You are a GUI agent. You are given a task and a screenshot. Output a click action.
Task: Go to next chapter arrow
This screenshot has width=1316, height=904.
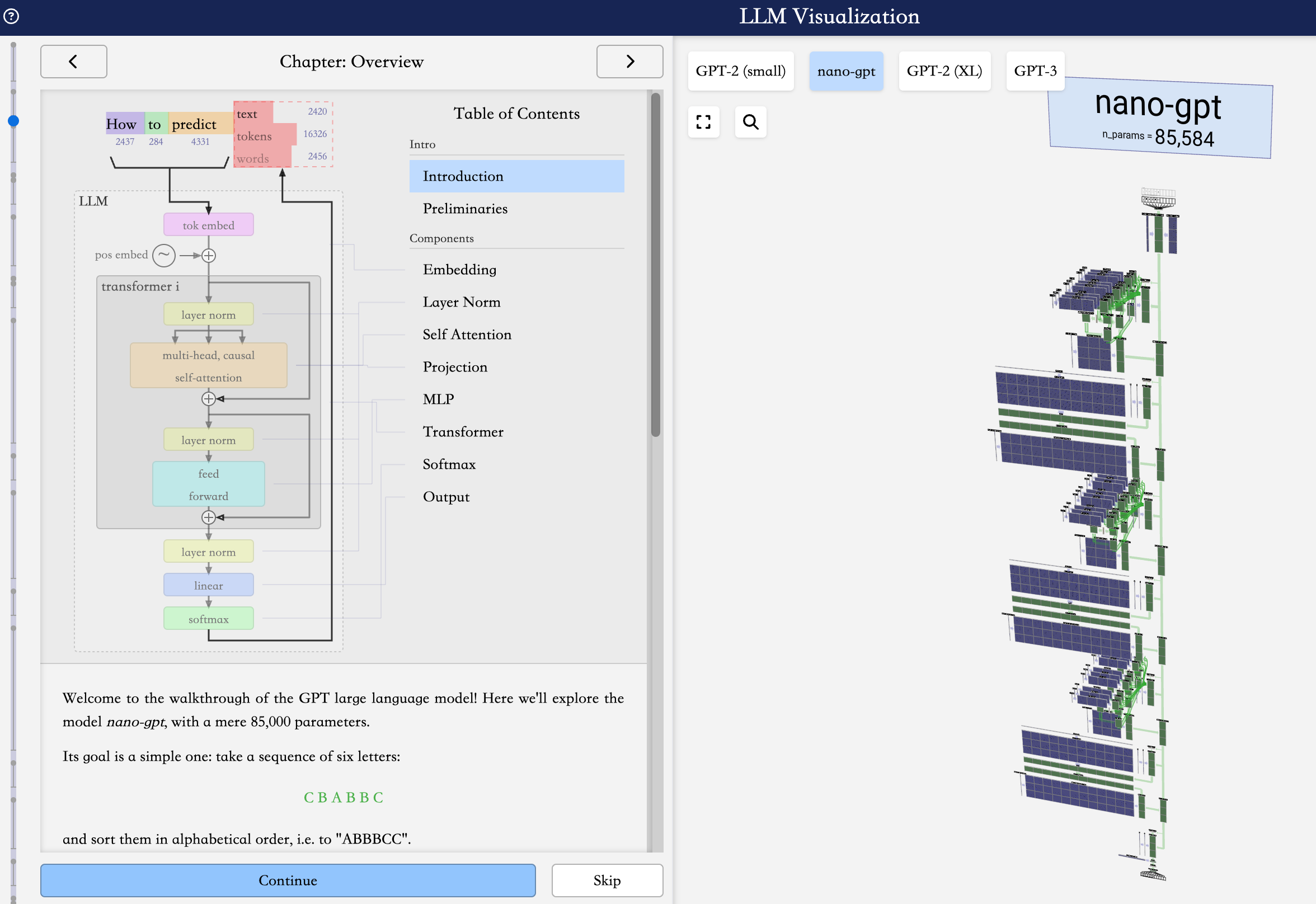pyautogui.click(x=629, y=61)
